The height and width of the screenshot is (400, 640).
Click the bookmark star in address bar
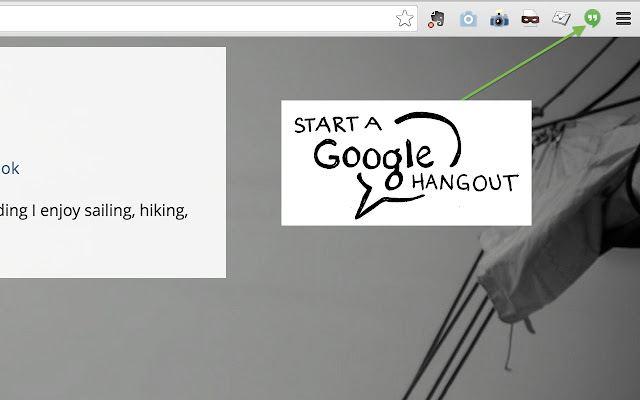coord(404,18)
